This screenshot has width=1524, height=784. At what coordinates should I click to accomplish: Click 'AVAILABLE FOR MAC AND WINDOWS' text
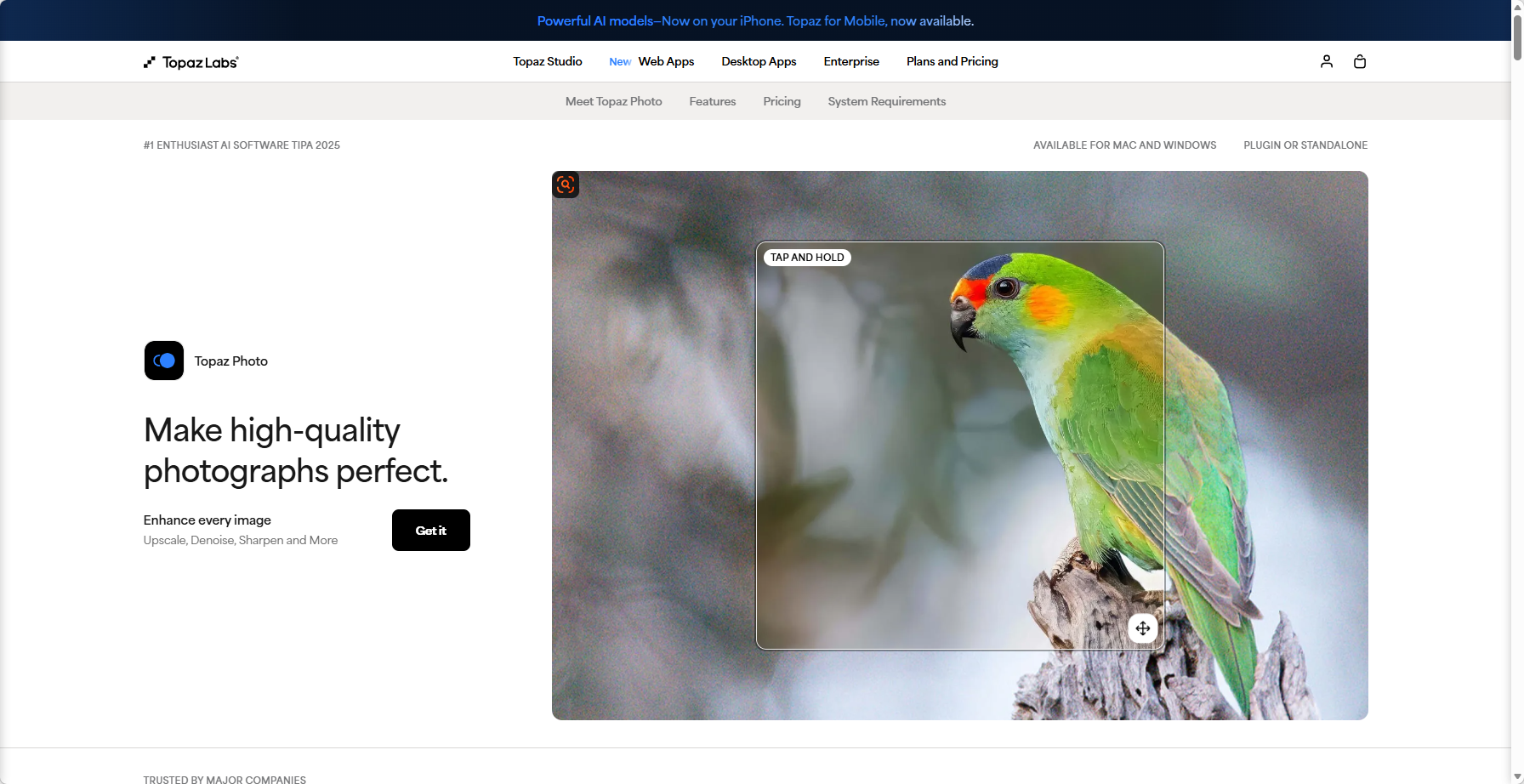[x=1125, y=145]
